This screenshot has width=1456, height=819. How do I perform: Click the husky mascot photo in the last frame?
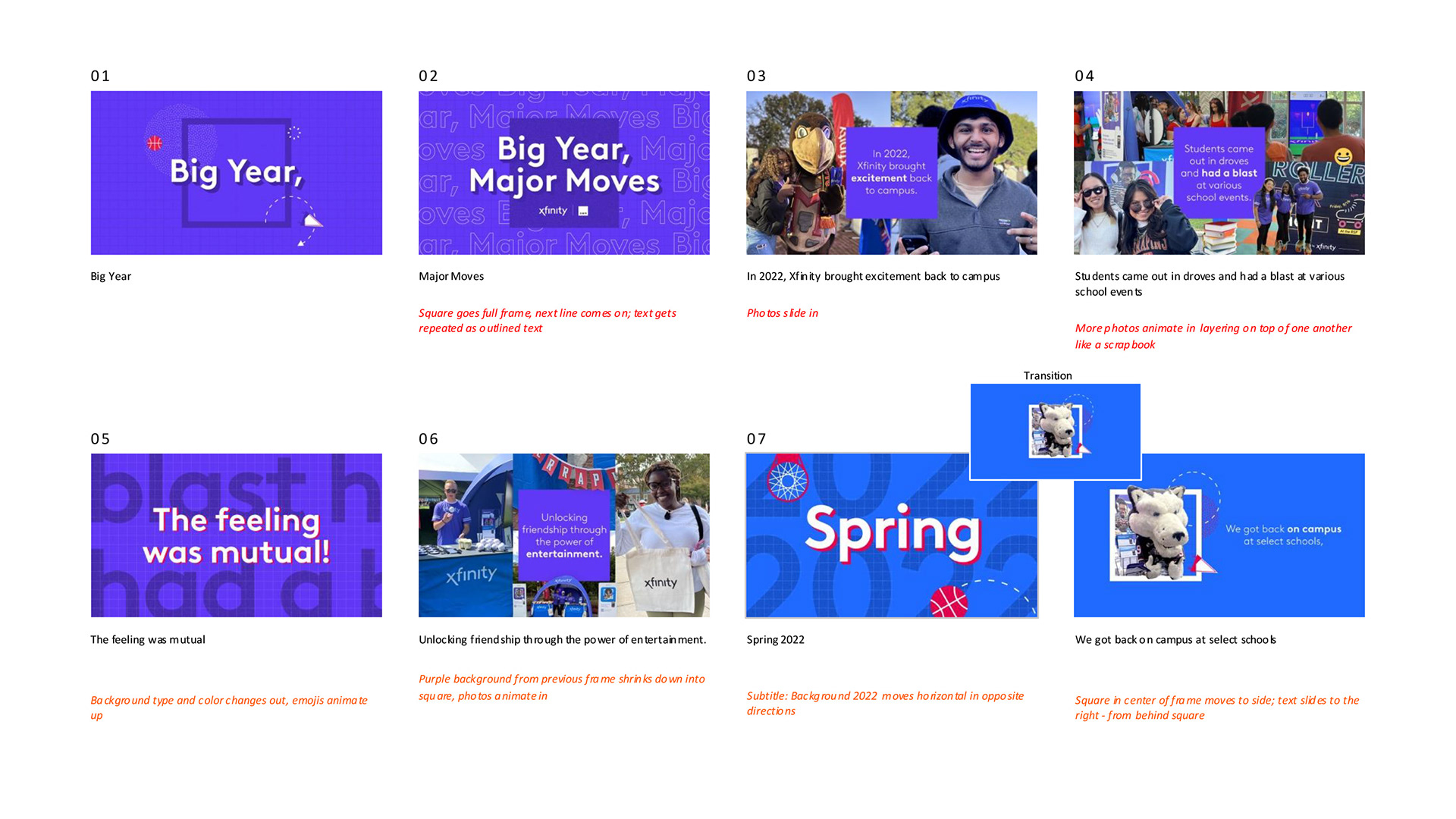pyautogui.click(x=1155, y=534)
